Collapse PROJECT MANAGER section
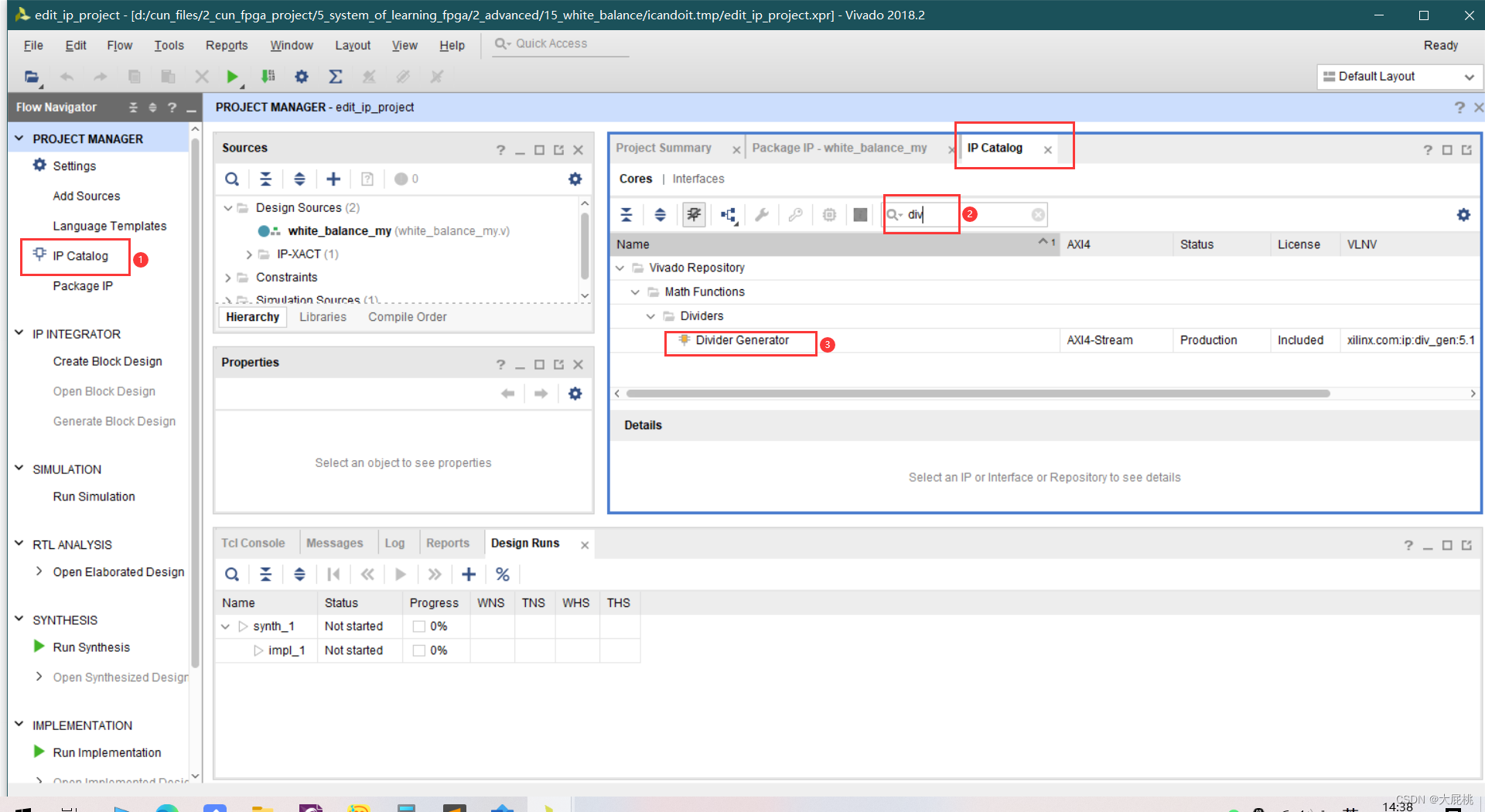Image resolution: width=1485 pixels, height=812 pixels. [19, 138]
